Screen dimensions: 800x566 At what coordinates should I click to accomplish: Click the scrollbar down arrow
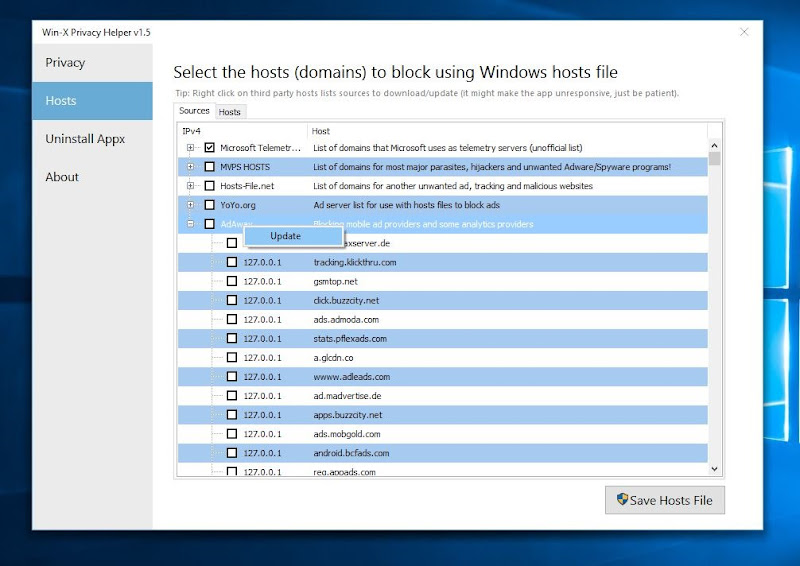(x=714, y=469)
